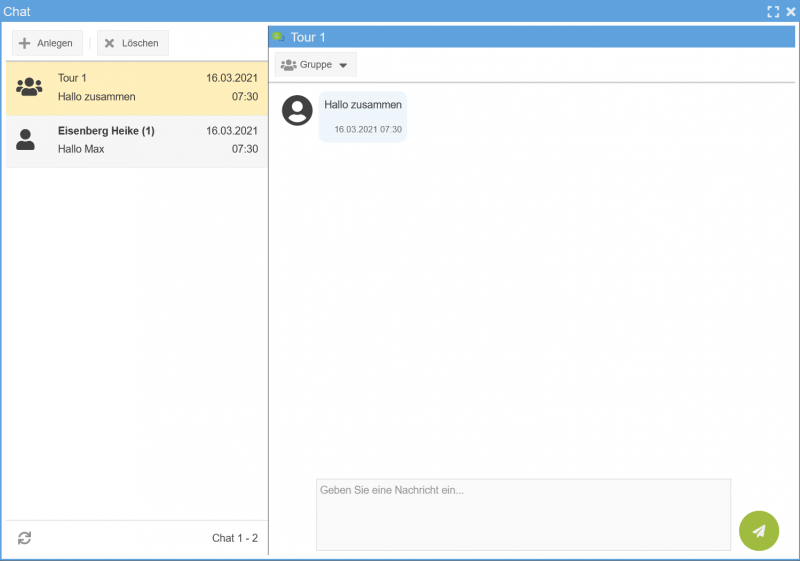
Task: Click the Anlegen button
Action: coord(47,43)
